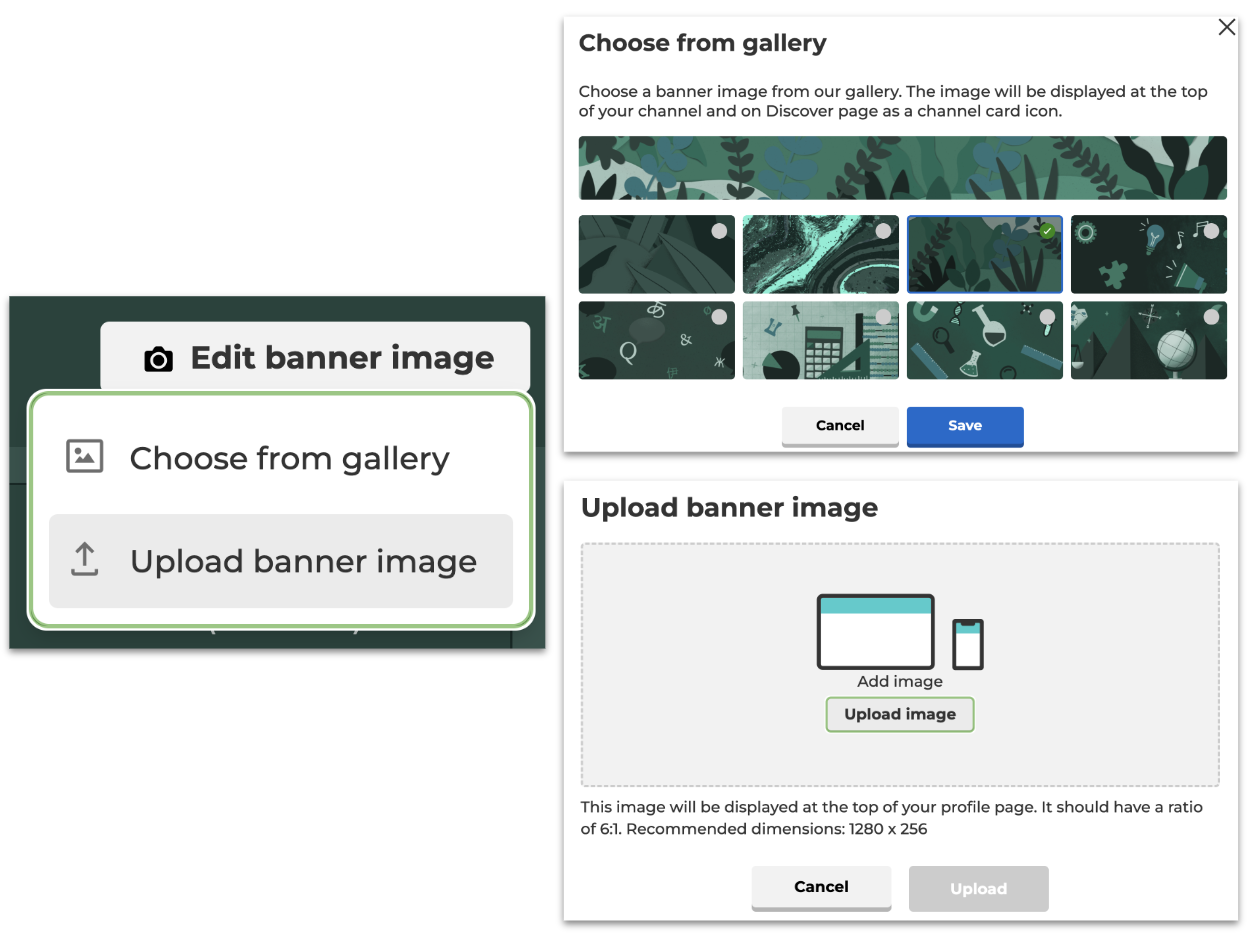This screenshot has height=936, width=1252.
Task: Open the Edit banner image dropdown
Action: tap(315, 358)
